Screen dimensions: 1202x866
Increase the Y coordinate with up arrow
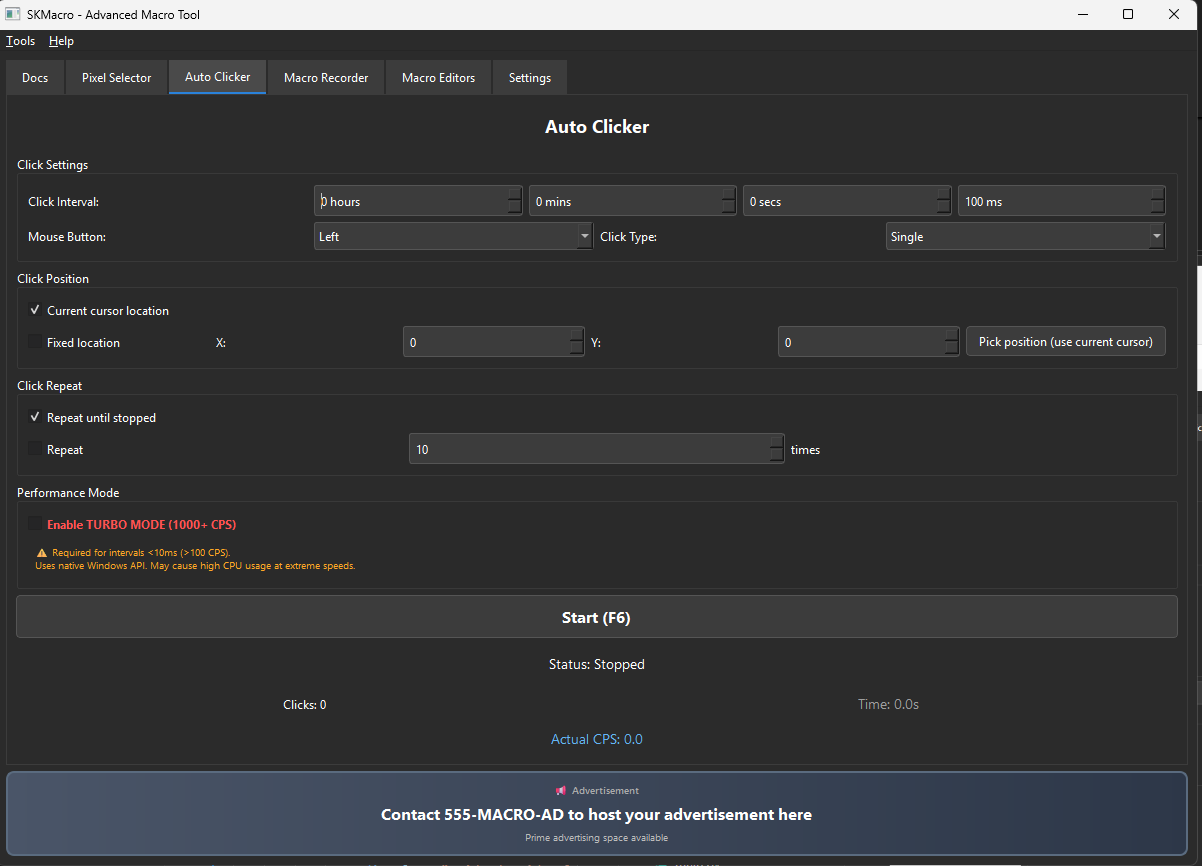pyautogui.click(x=952, y=335)
